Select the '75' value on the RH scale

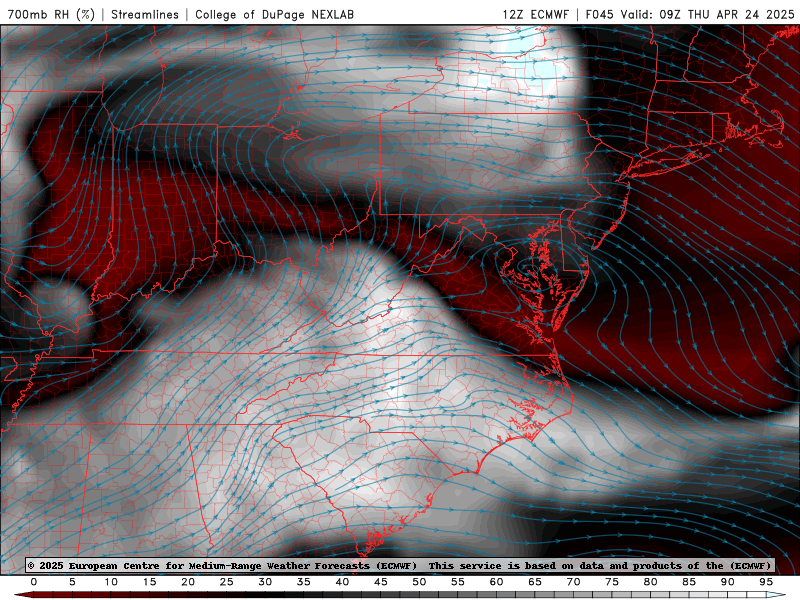[x=612, y=582]
